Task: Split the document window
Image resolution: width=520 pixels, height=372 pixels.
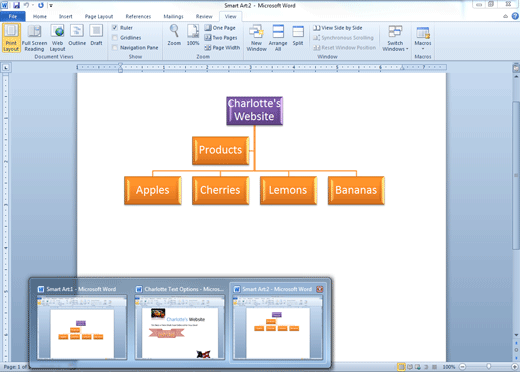Action: (x=298, y=35)
